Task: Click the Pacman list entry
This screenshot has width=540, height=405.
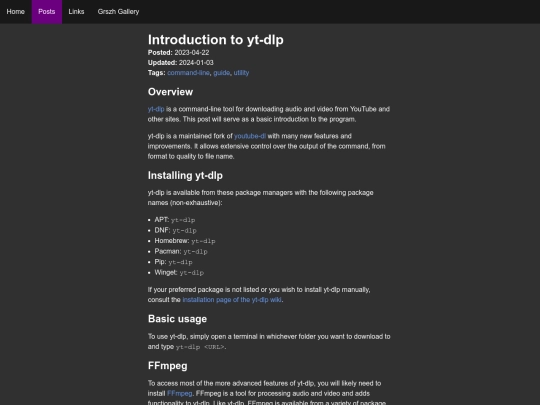Action: point(181,252)
